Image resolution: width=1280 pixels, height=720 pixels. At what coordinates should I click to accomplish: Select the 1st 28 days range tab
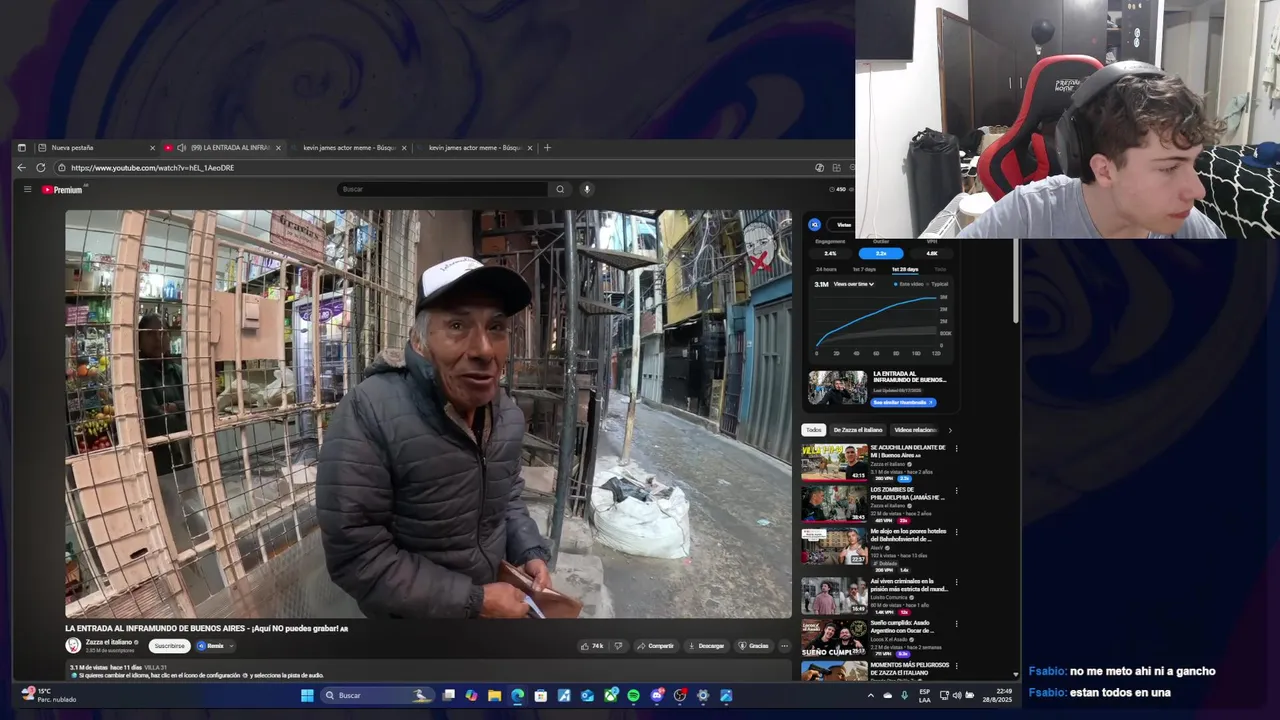coord(904,269)
